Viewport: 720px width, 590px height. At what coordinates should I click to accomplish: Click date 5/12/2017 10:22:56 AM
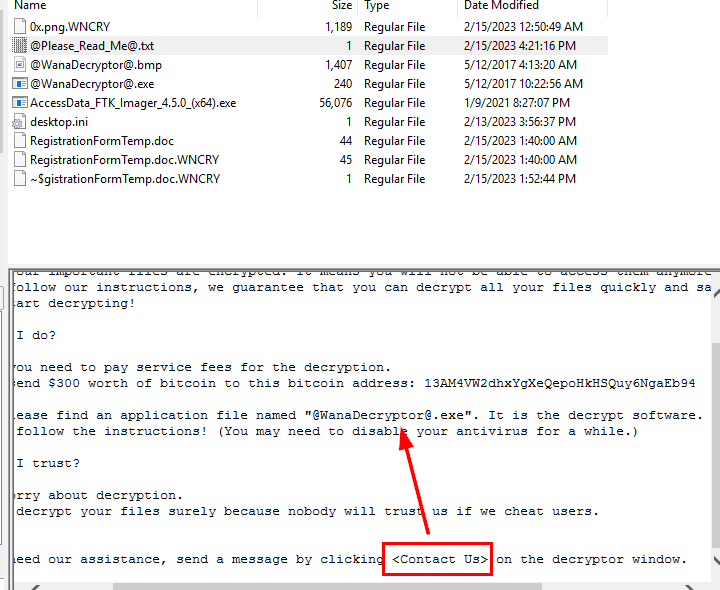pyautogui.click(x=523, y=84)
